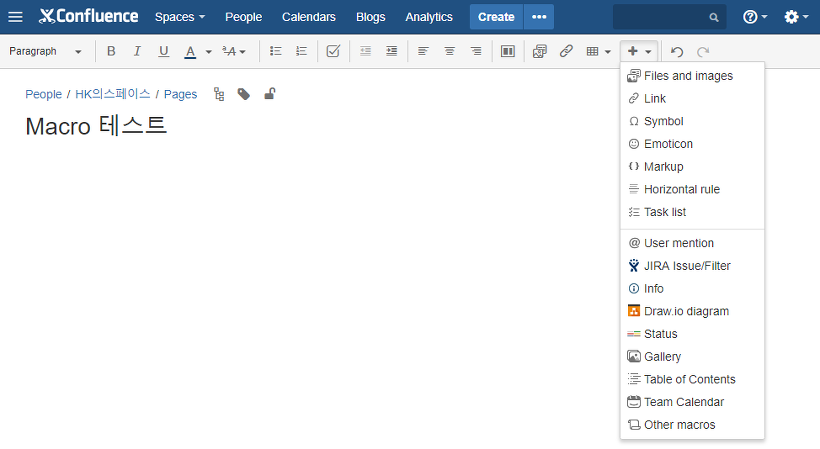Align text left
Viewport: 820px width, 449px height.
[x=423, y=51]
